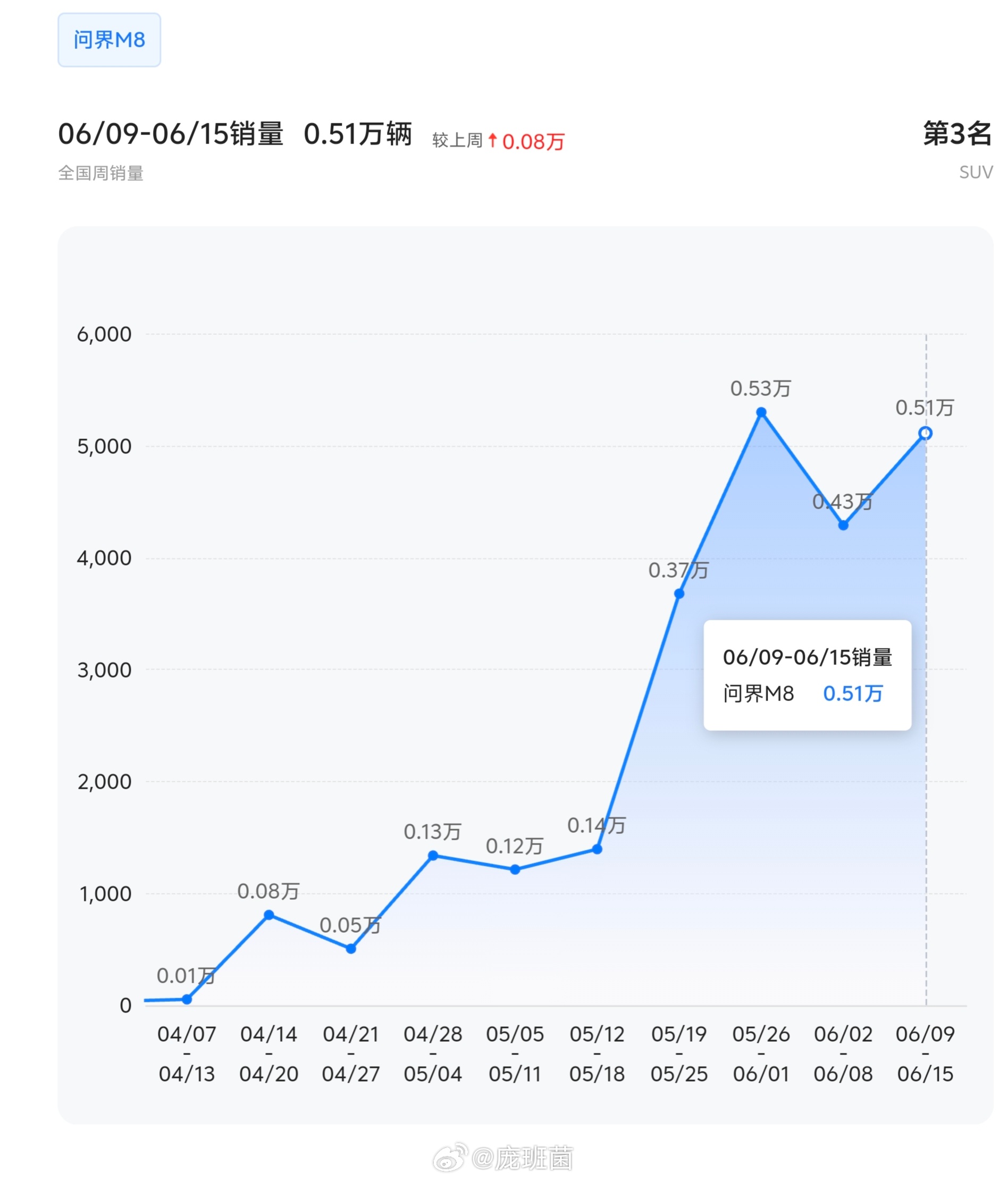Click the 全国周销量 subtitle
1008x1182 pixels.
100,173
